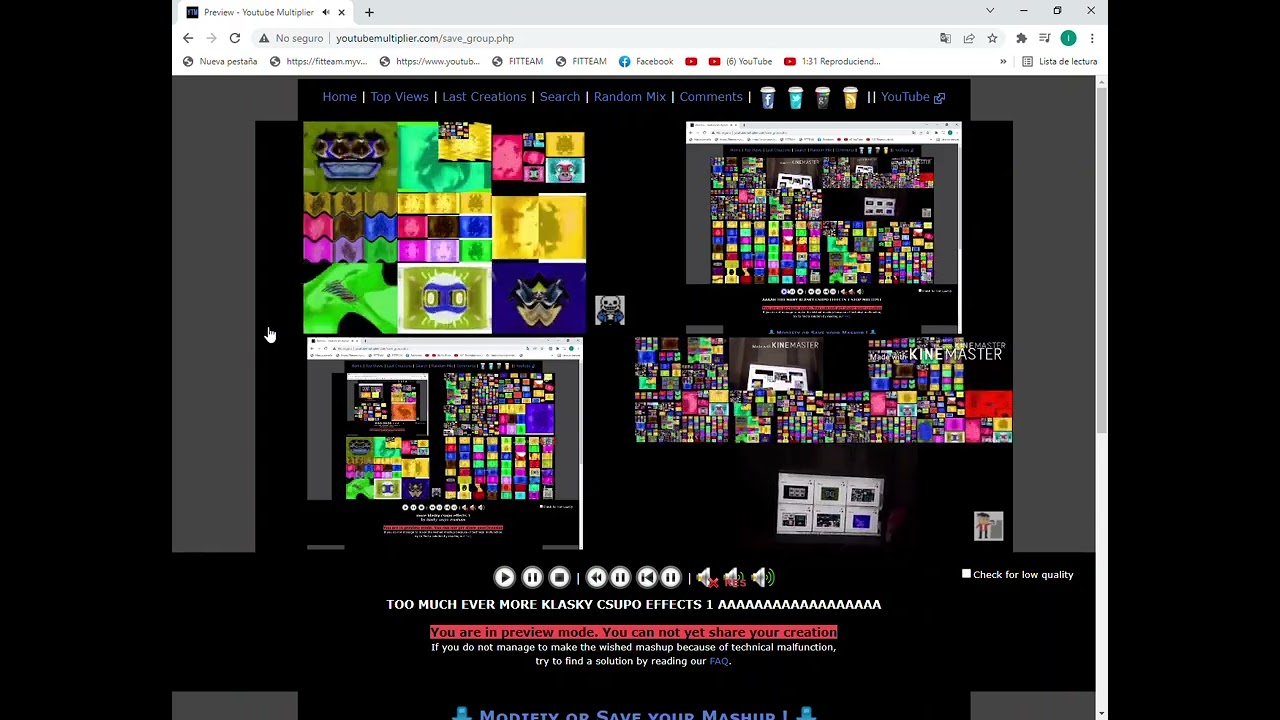This screenshot has height=720, width=1280.
Task: Share via the Google+ cup icon
Action: click(x=822, y=97)
